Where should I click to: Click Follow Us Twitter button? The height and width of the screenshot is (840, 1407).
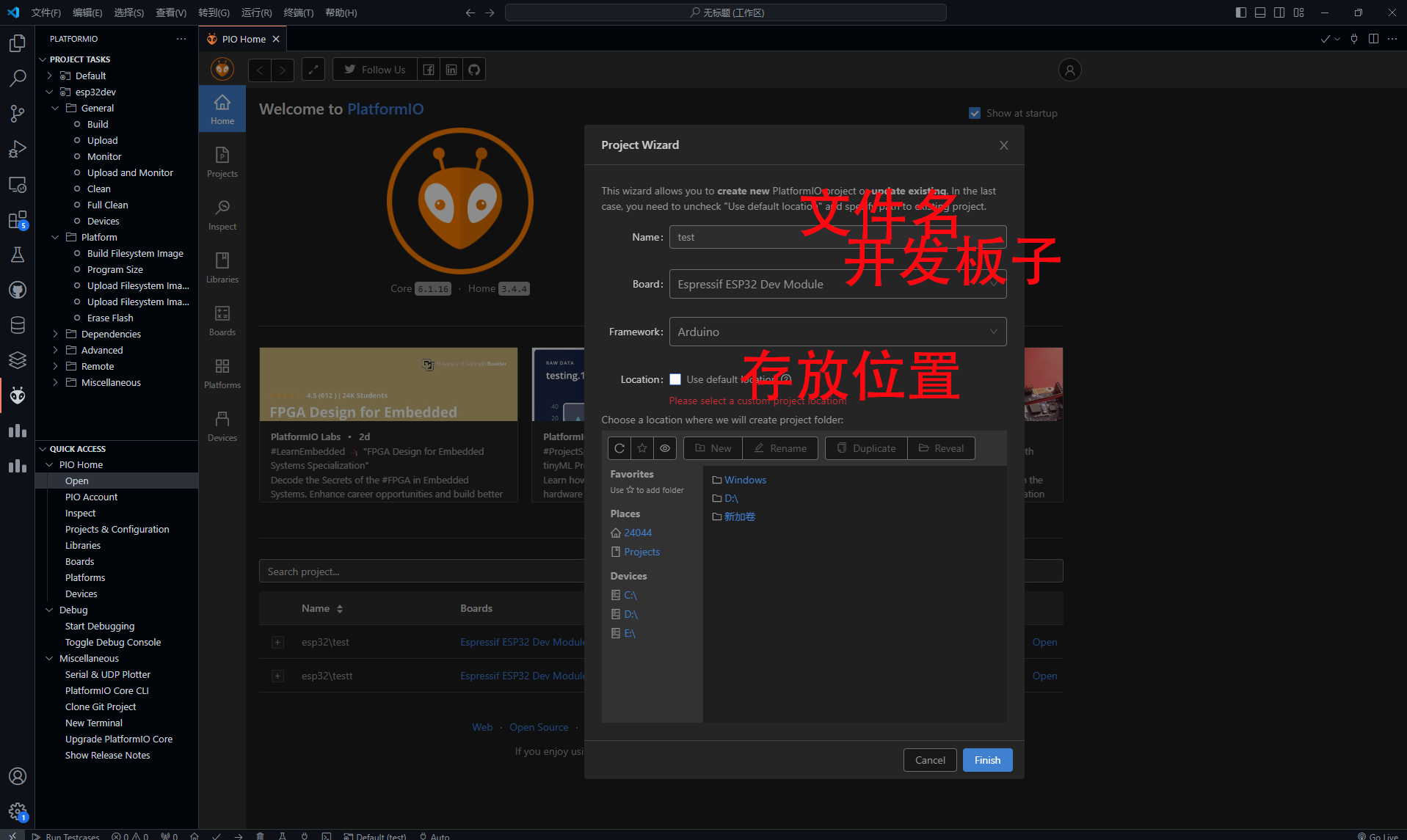pos(375,70)
